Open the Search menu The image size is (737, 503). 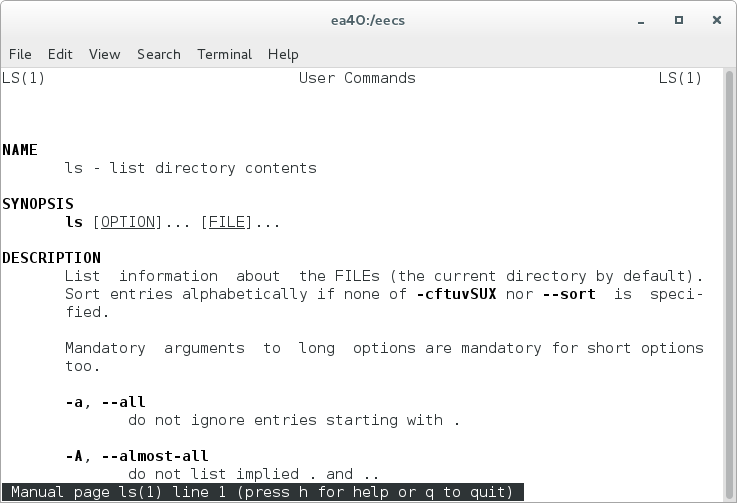point(159,55)
